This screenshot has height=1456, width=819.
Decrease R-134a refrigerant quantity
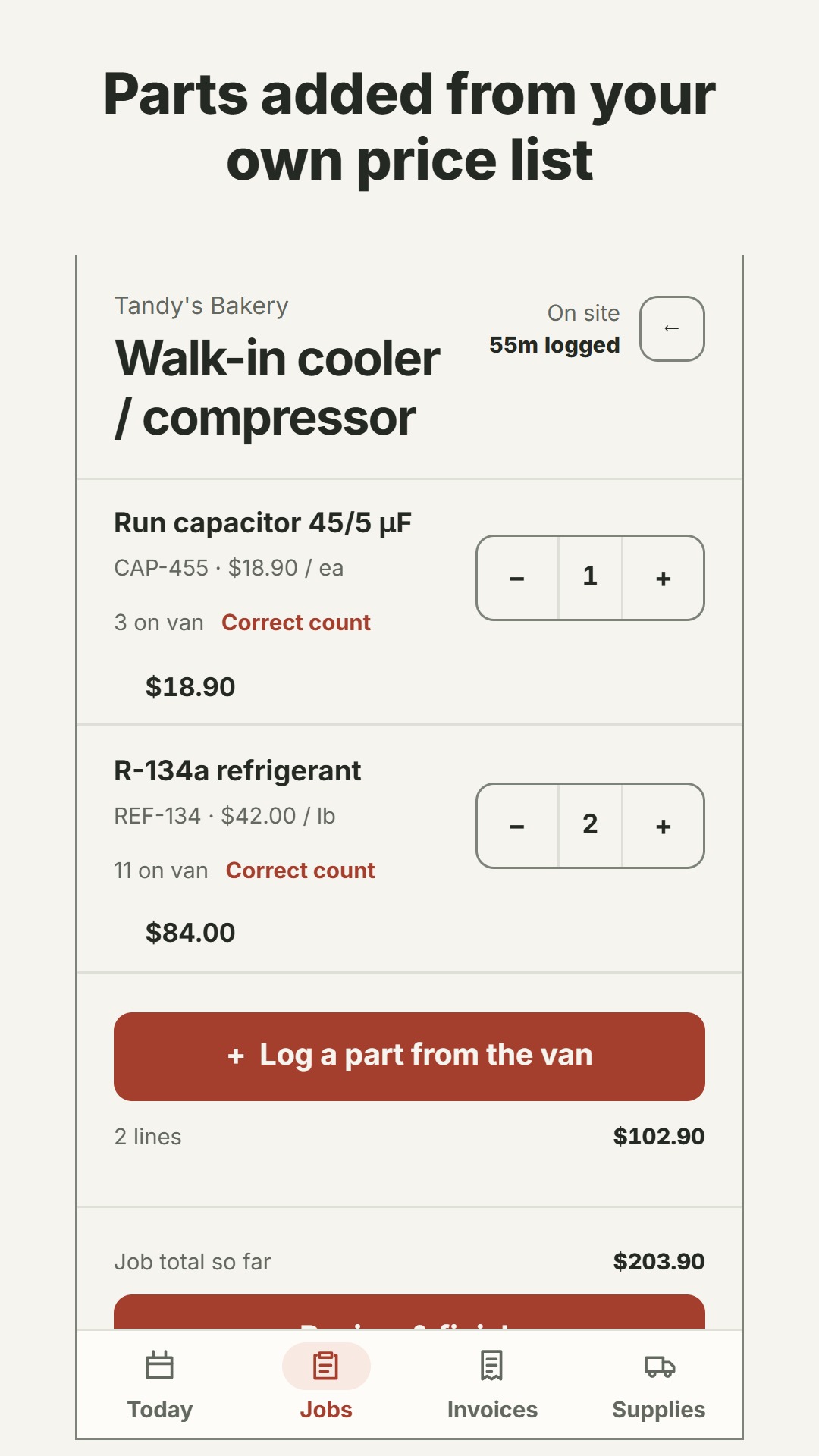click(517, 826)
